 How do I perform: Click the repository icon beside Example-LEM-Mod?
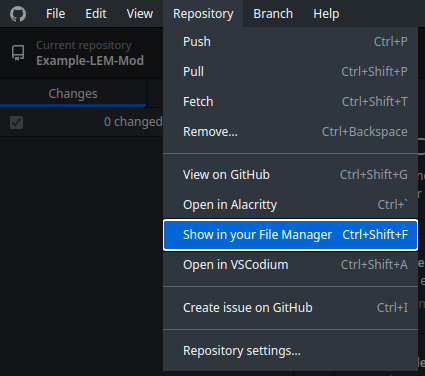coord(18,53)
